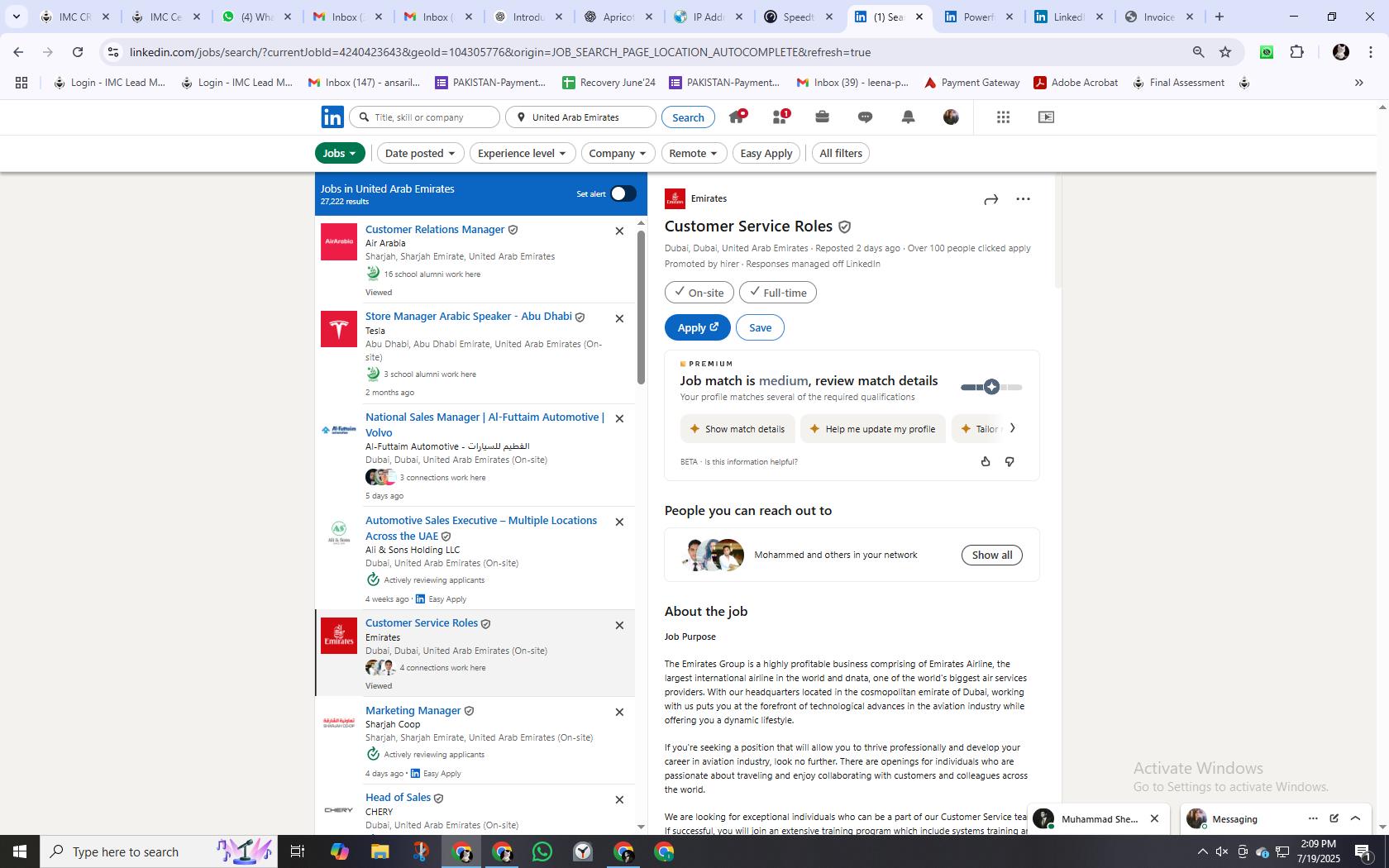Image resolution: width=1389 pixels, height=868 pixels.
Task: Share the Customer Service Roles job
Action: tap(991, 199)
